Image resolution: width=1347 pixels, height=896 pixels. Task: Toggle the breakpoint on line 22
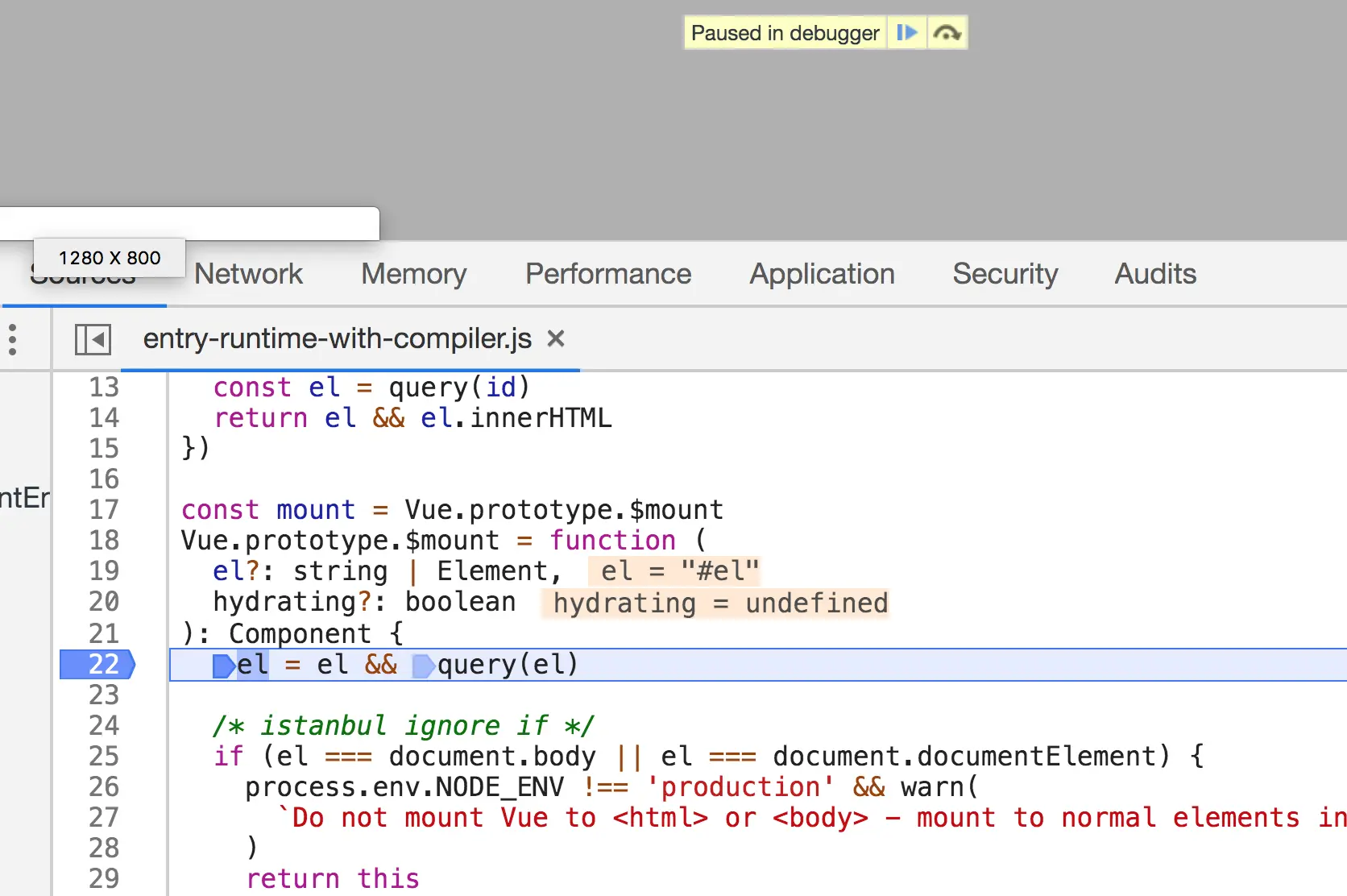tap(98, 665)
